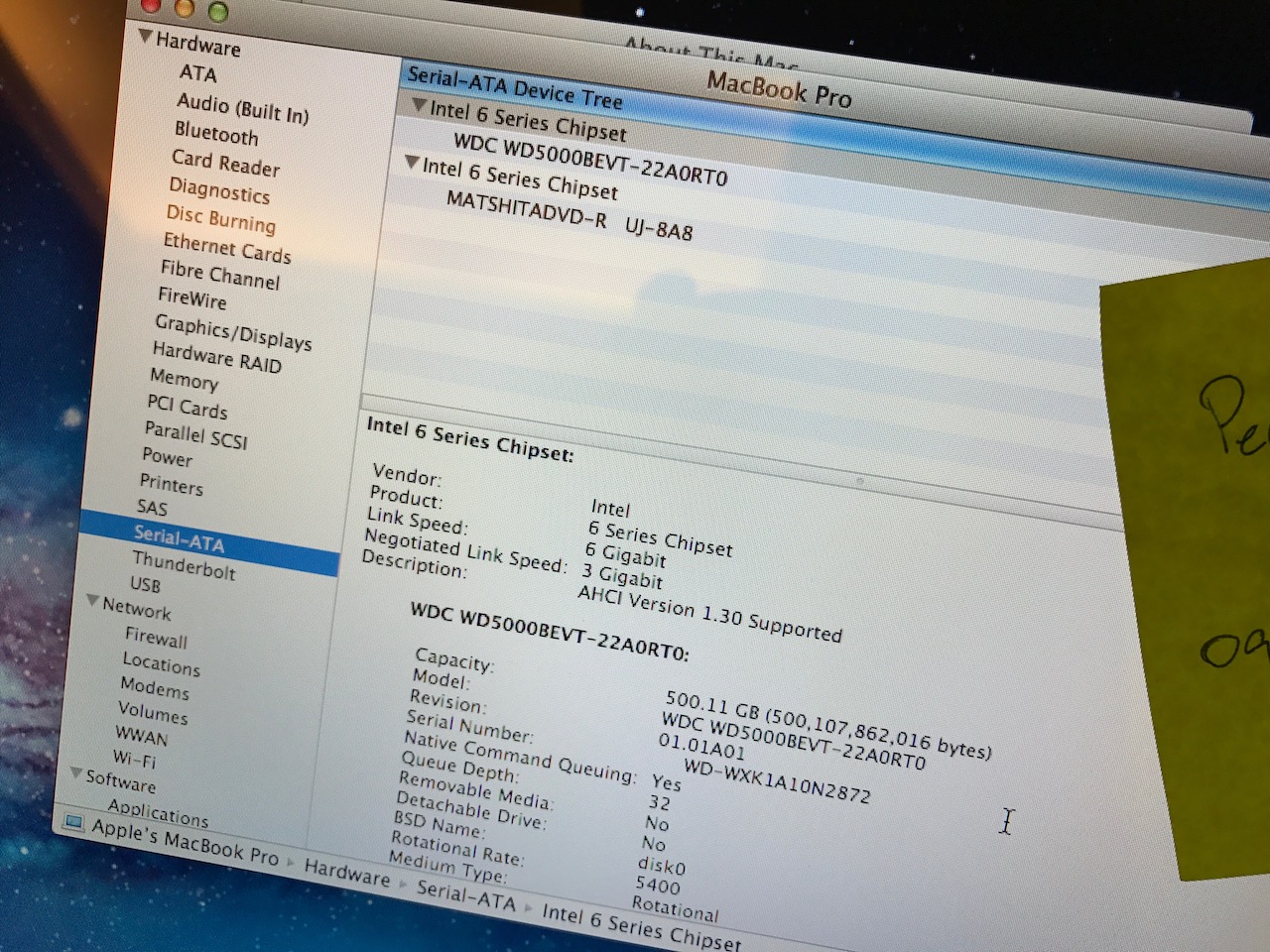Click the Native Command Queuing label
Viewport: 1270px width, 952px height.
point(520,757)
